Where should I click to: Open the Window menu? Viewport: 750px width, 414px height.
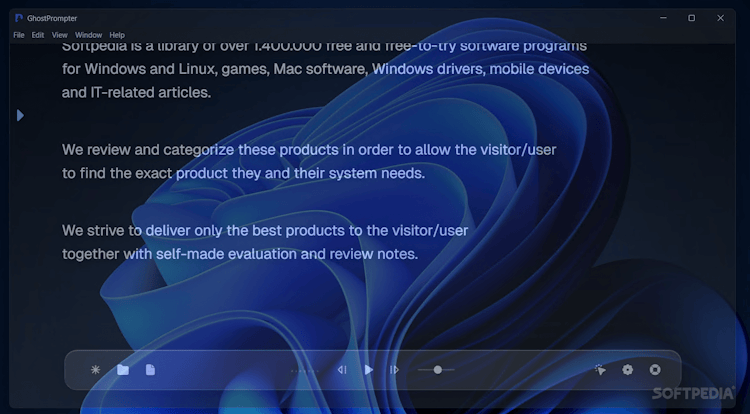coord(88,35)
